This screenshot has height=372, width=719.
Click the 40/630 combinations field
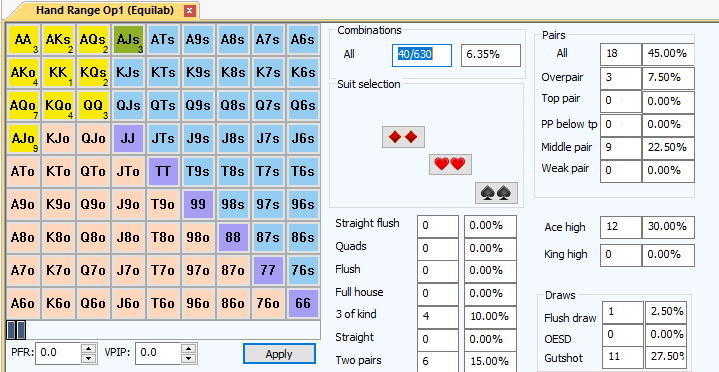pyautogui.click(x=422, y=55)
